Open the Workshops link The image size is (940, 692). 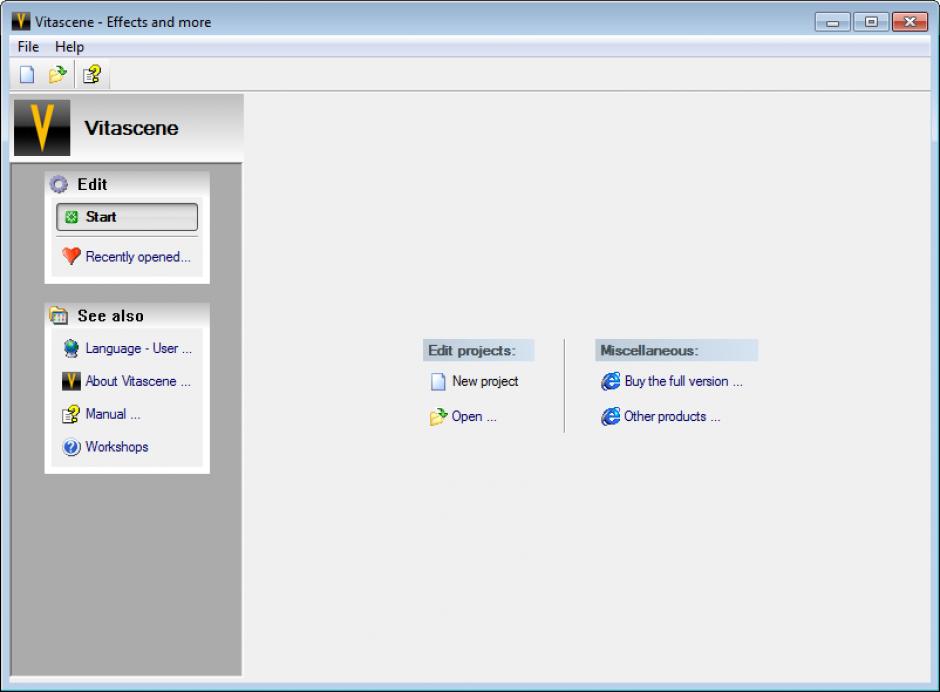point(117,447)
